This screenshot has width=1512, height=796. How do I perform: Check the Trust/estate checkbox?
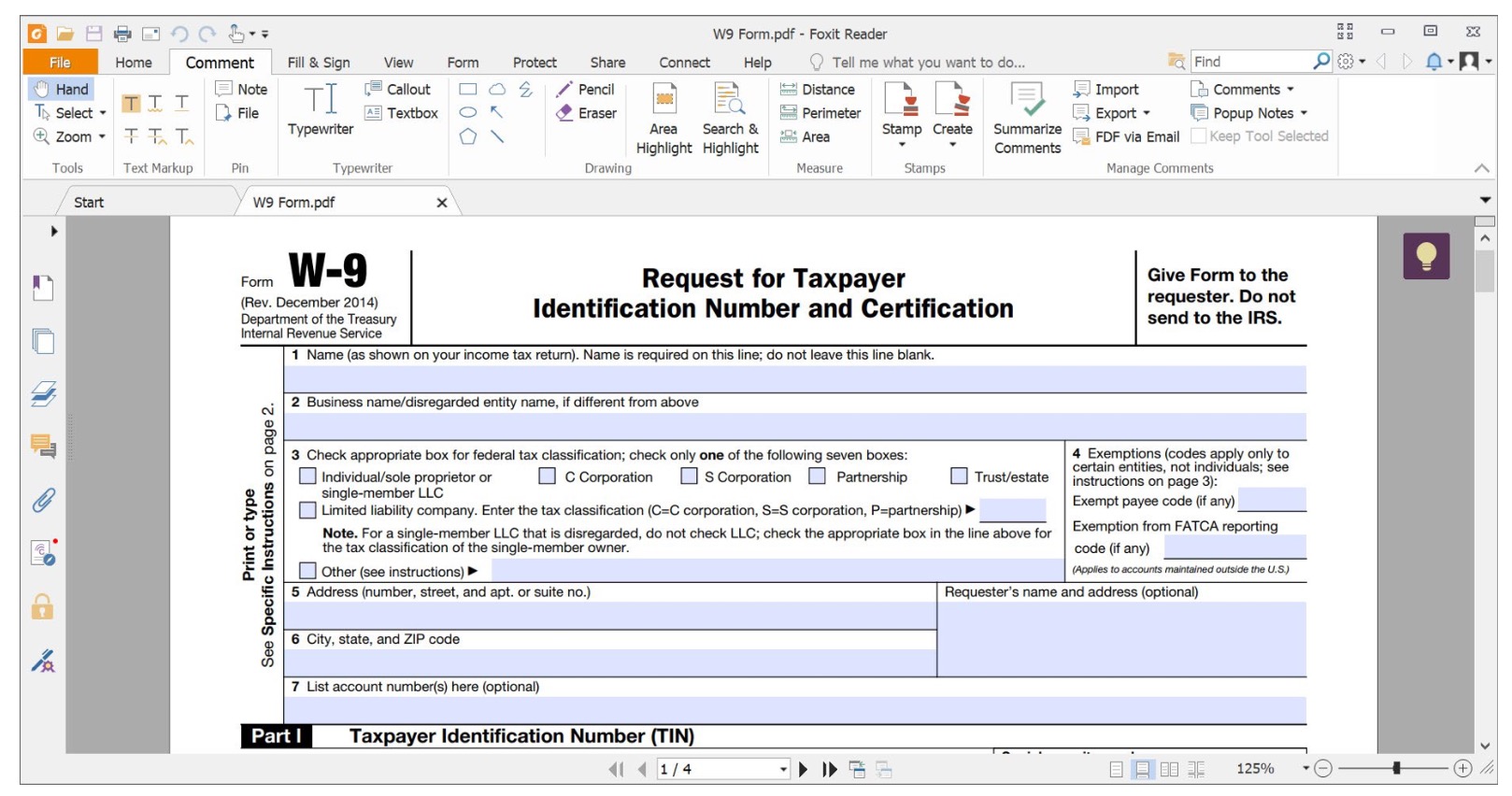tap(959, 476)
